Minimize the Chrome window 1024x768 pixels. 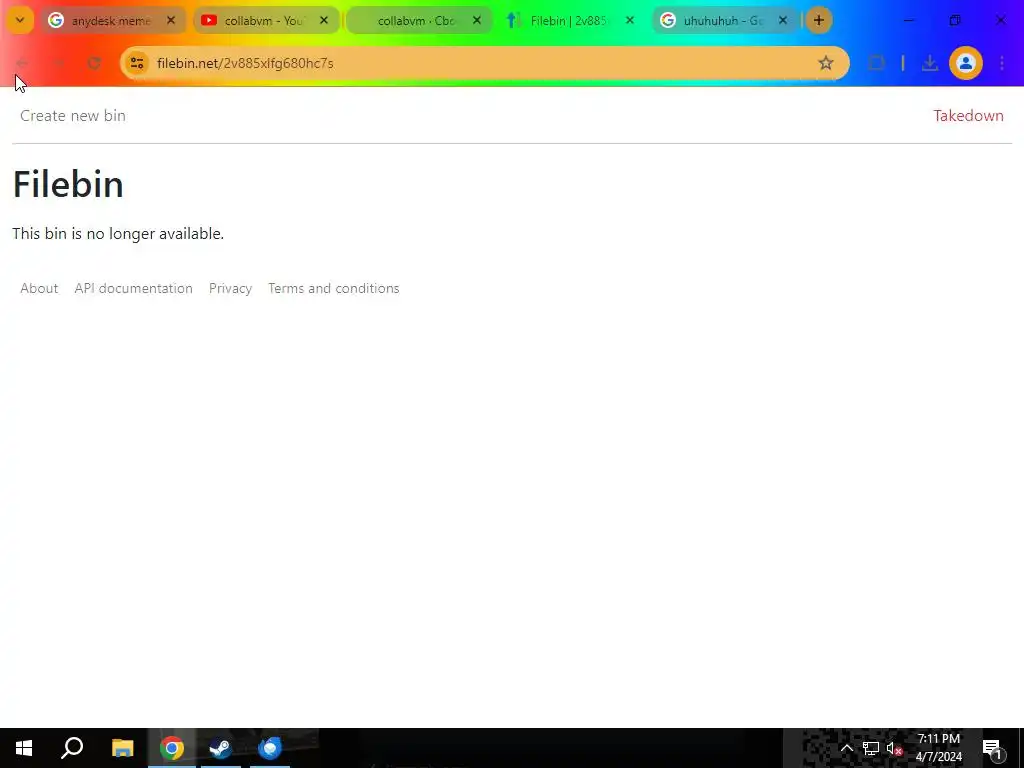tap(908, 20)
